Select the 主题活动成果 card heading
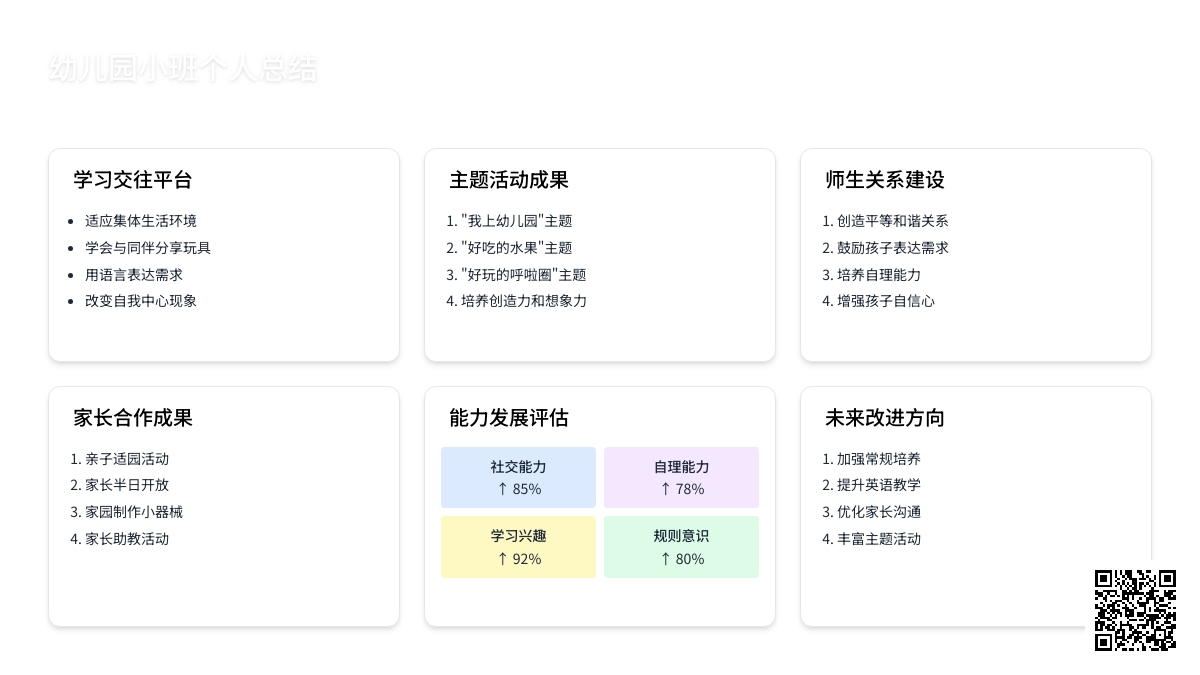1200x675 pixels. (x=509, y=180)
